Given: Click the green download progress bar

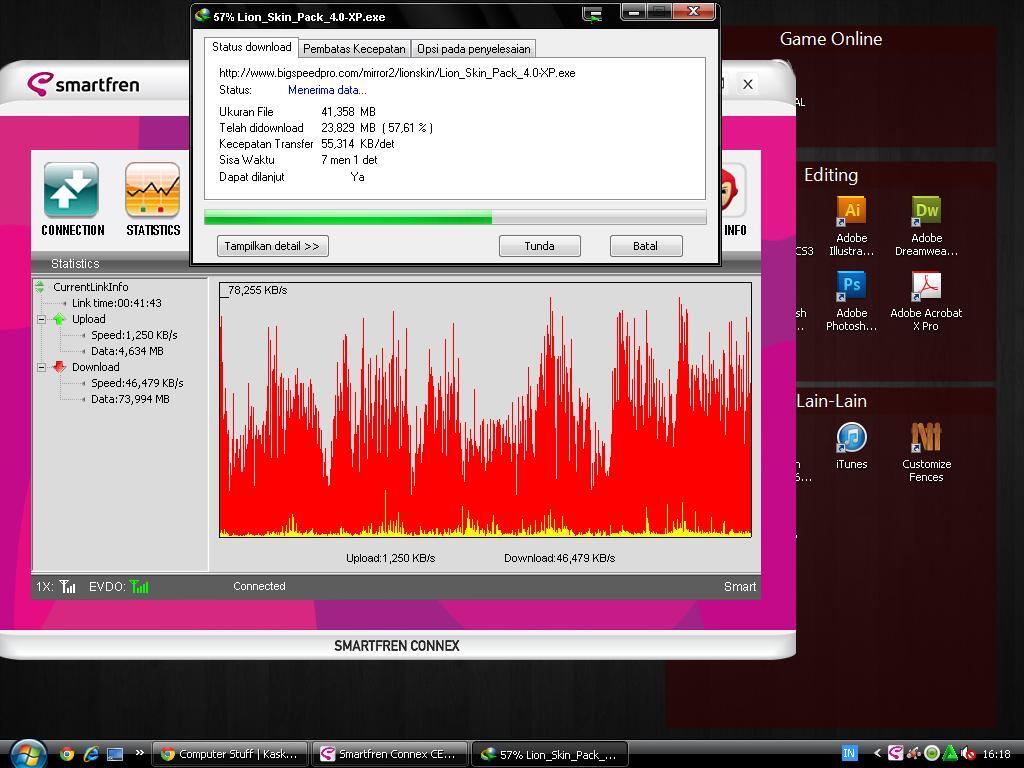Looking at the screenshot, I should [x=348, y=217].
